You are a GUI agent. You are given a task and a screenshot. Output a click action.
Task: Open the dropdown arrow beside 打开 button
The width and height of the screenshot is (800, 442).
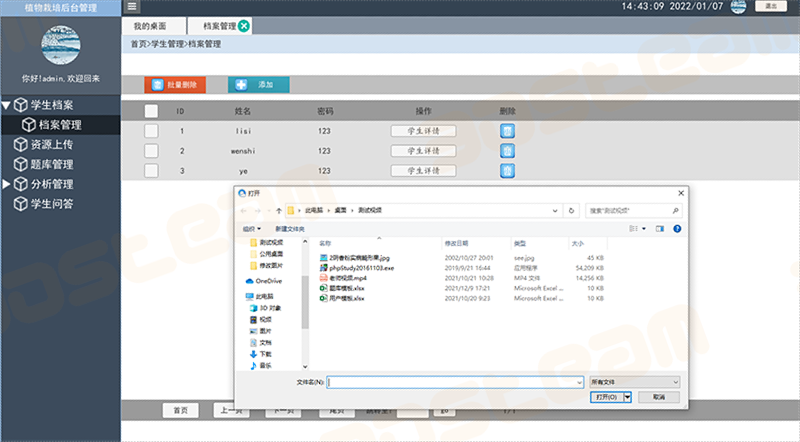pos(628,397)
